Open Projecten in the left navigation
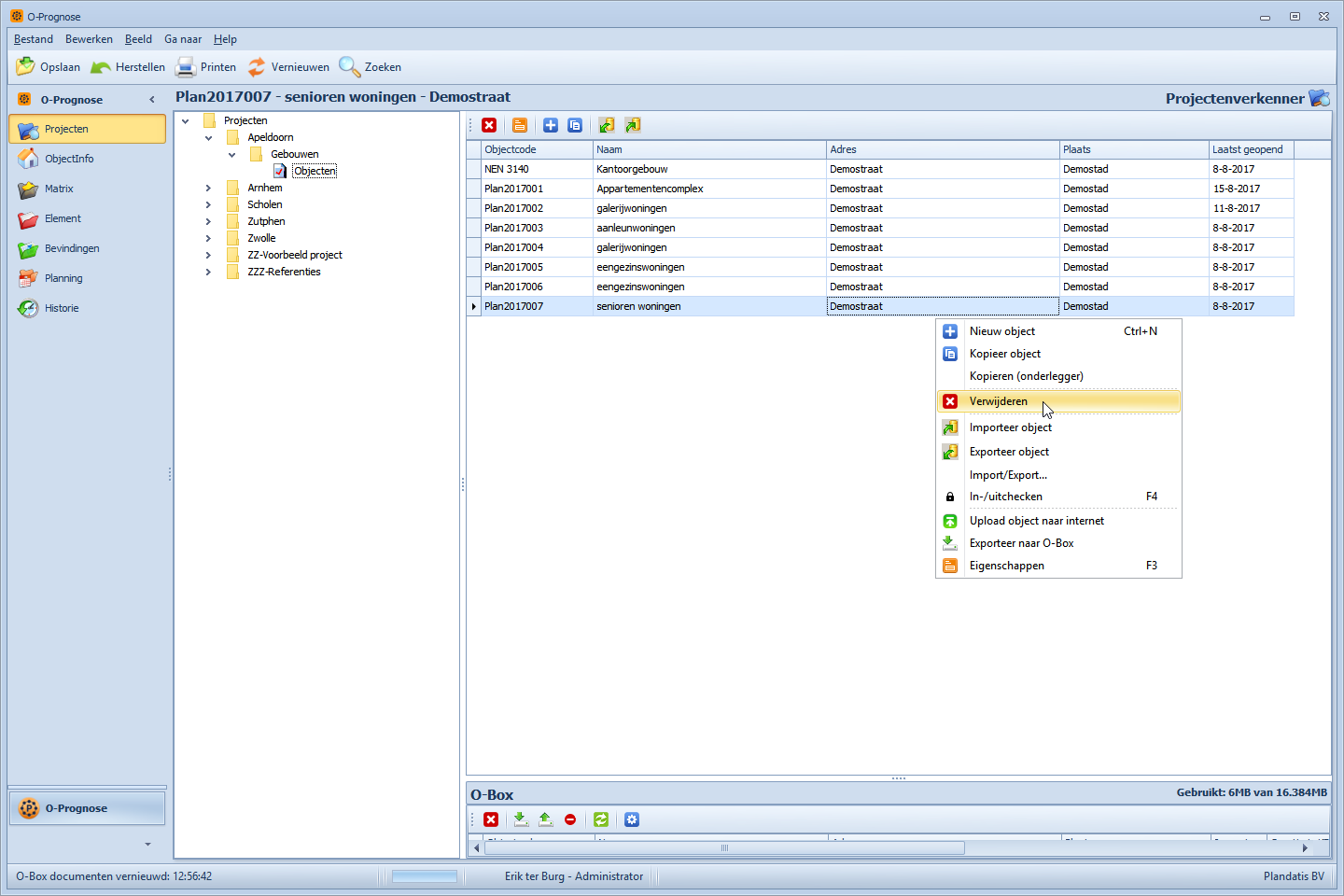1344x896 pixels. [x=87, y=129]
